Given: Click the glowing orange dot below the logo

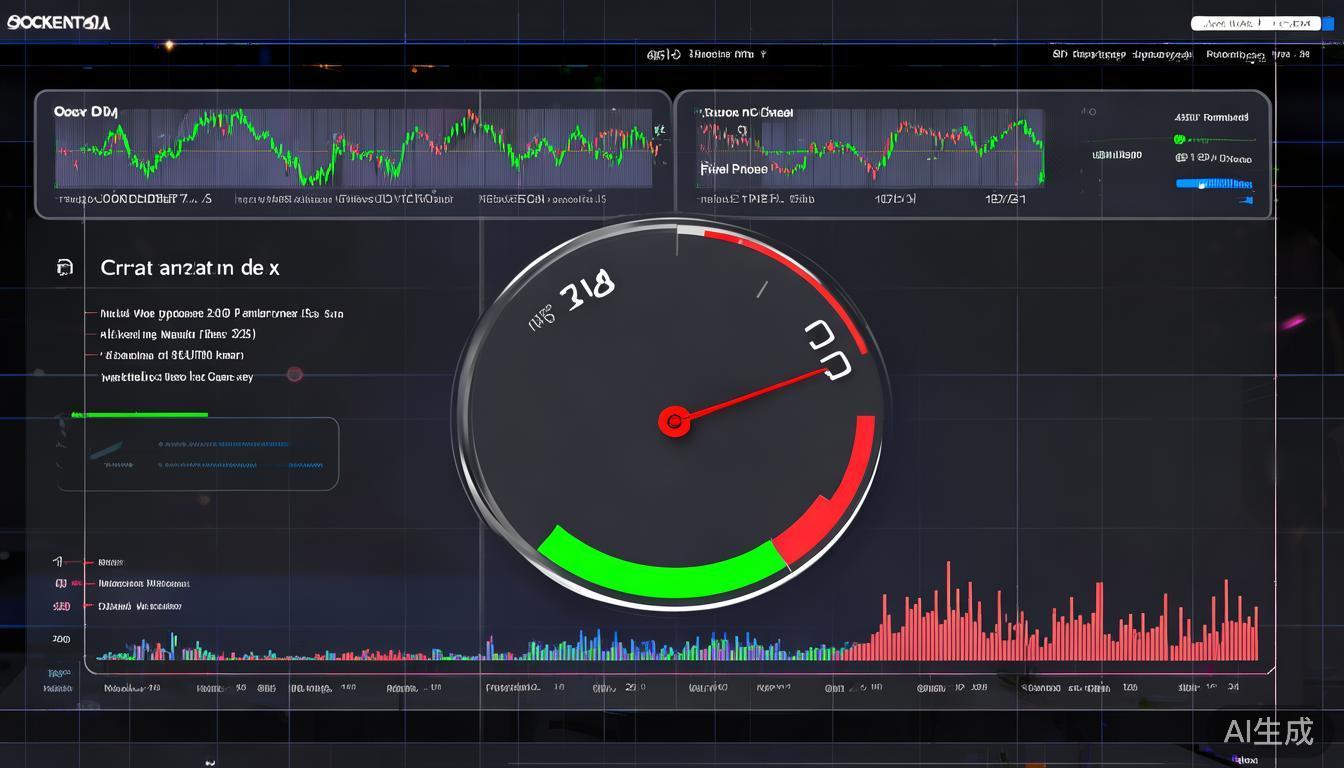Looking at the screenshot, I should [x=168, y=45].
